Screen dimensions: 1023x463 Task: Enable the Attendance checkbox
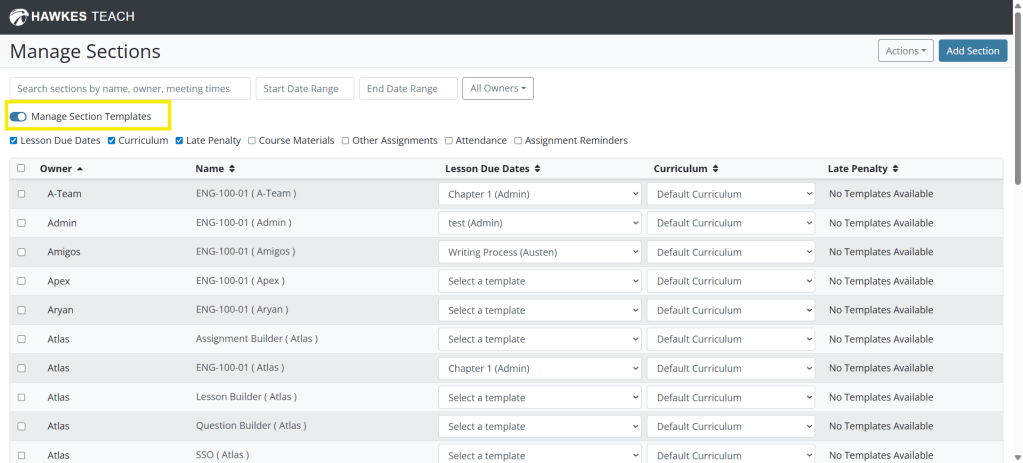[x=449, y=140]
